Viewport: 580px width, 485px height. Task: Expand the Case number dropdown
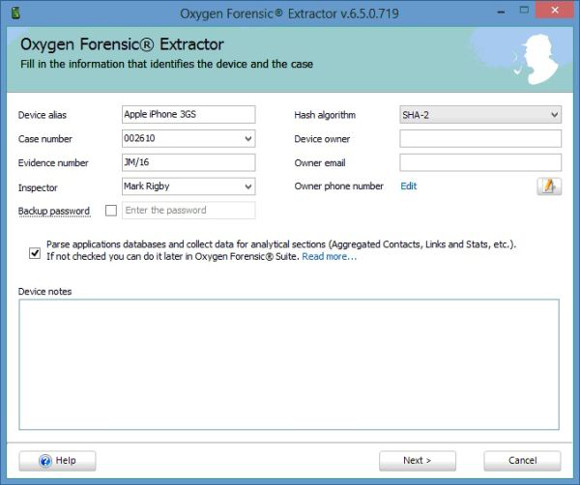click(248, 139)
